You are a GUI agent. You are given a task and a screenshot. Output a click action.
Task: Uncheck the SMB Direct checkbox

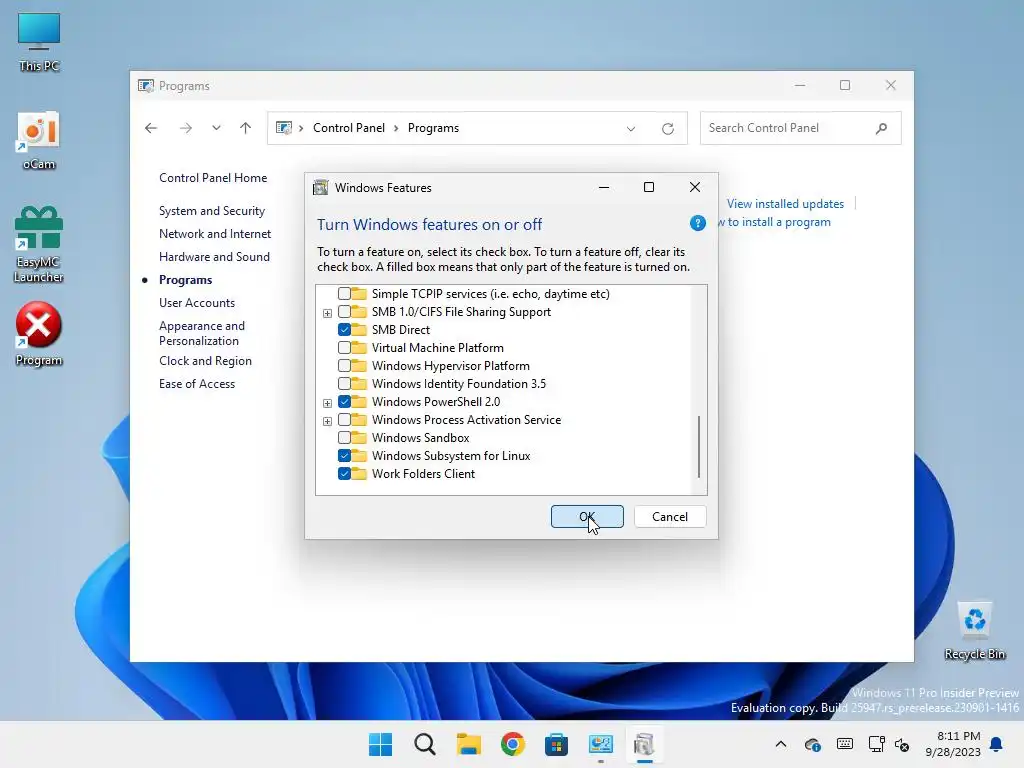pyautogui.click(x=344, y=330)
